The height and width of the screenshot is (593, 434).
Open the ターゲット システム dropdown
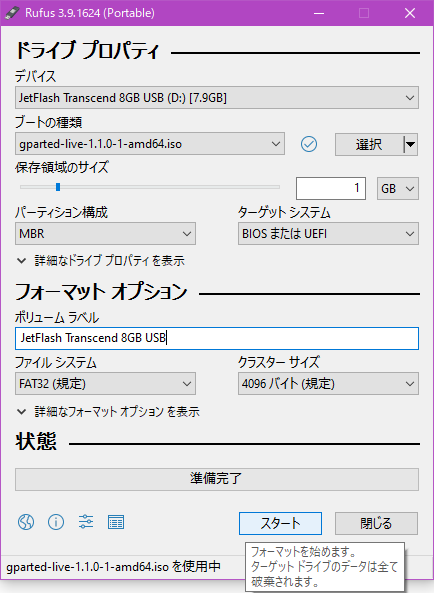(x=328, y=234)
